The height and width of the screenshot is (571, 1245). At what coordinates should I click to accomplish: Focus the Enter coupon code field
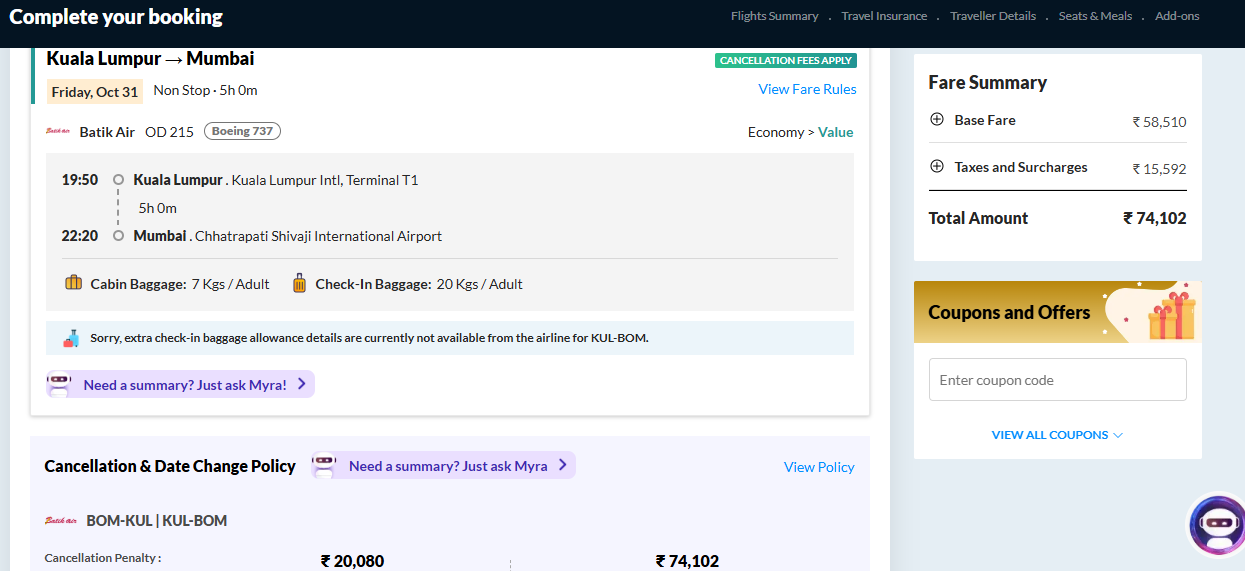1057,380
